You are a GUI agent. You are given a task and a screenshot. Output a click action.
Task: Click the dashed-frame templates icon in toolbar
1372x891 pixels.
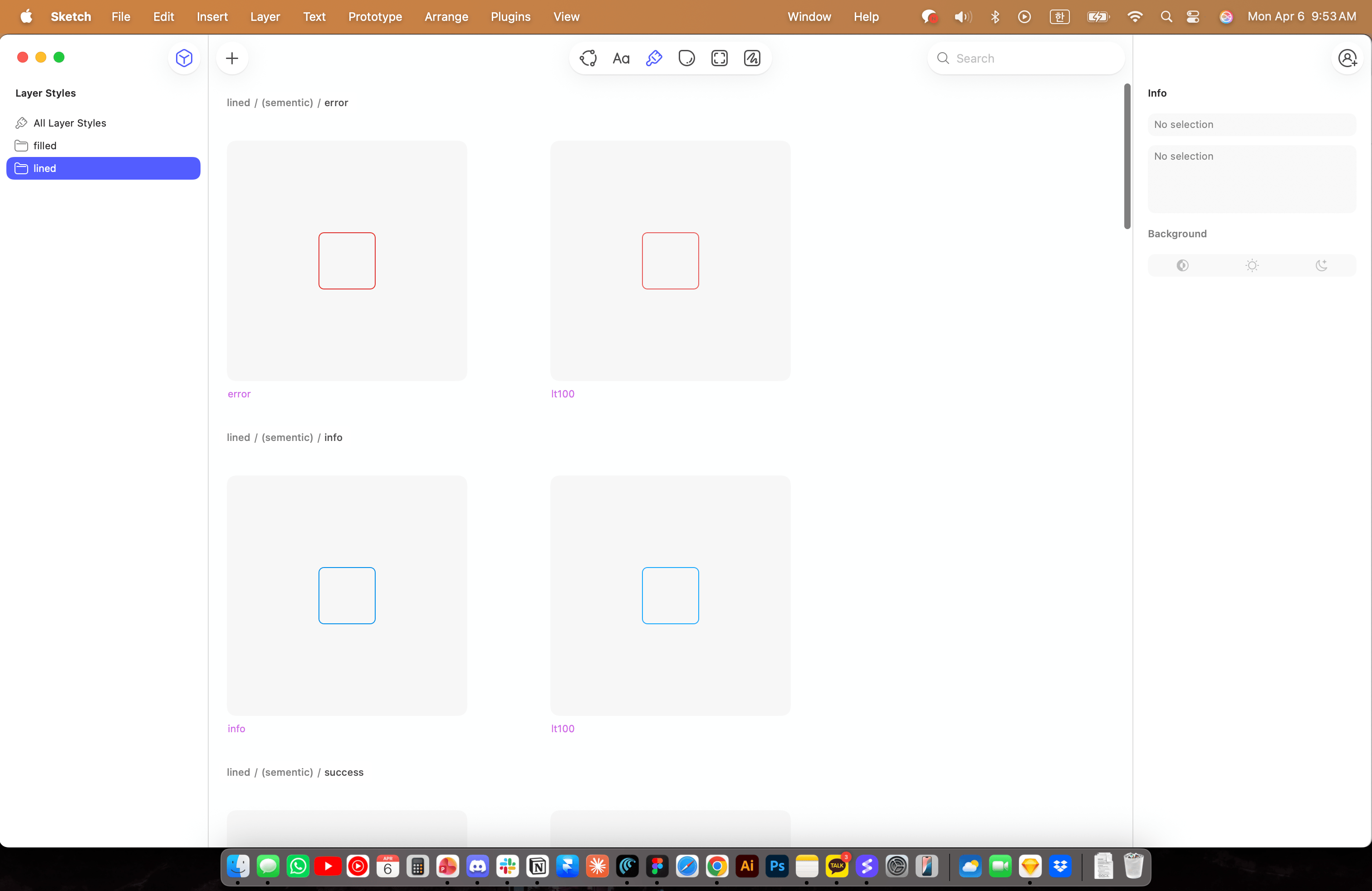pyautogui.click(x=720, y=58)
